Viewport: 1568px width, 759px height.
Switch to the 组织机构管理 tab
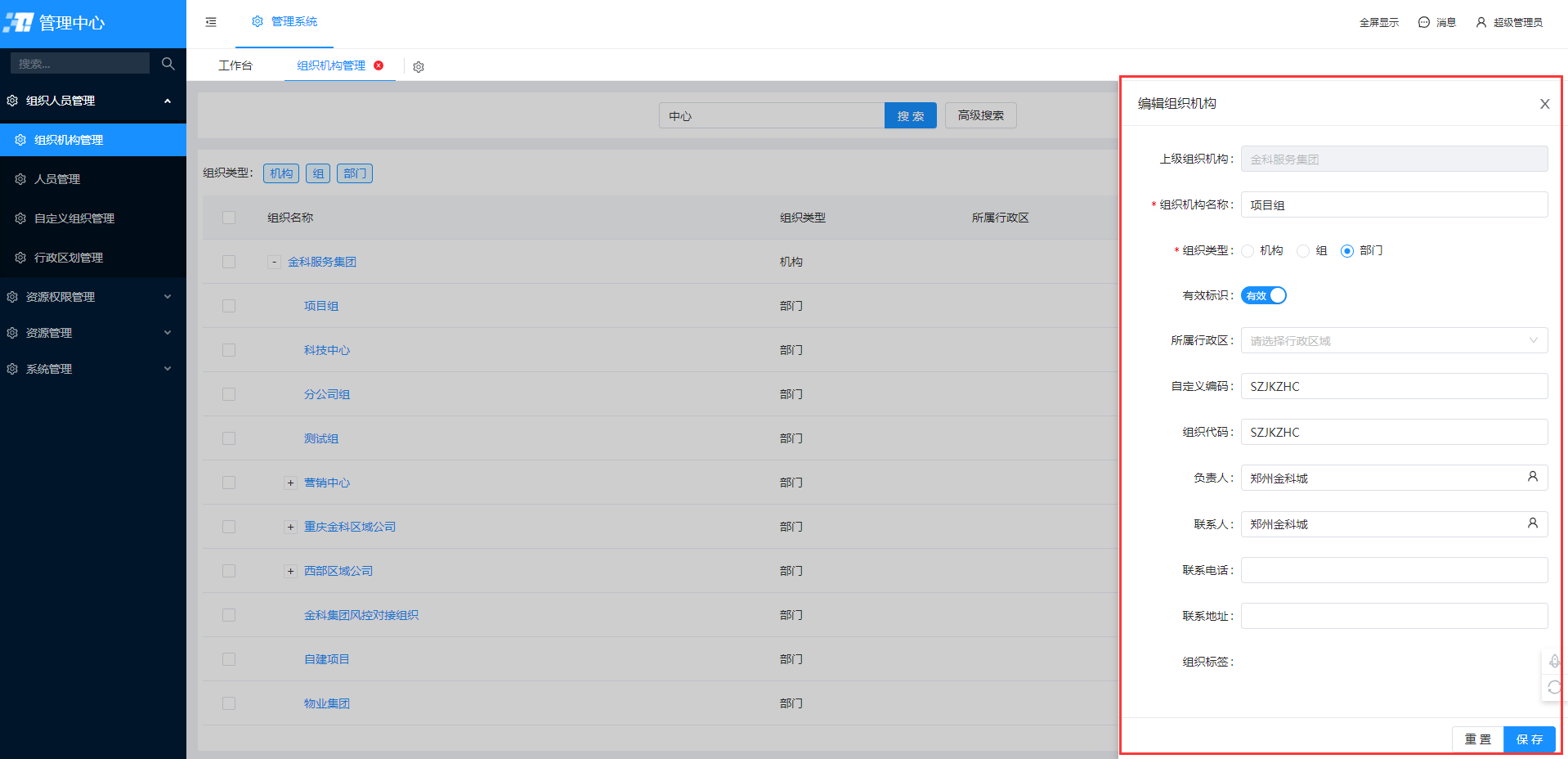pyautogui.click(x=331, y=65)
